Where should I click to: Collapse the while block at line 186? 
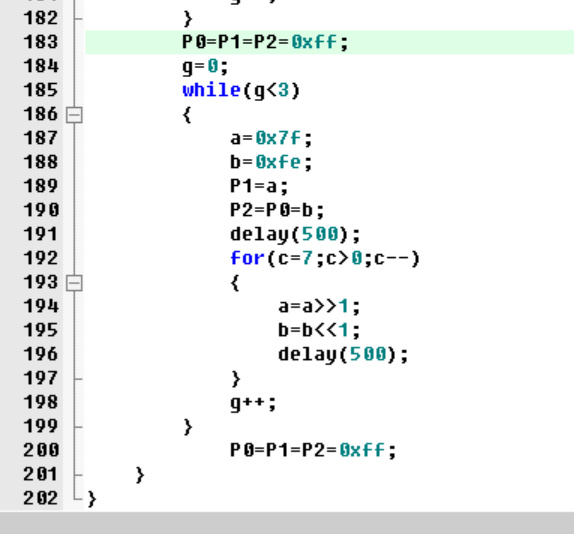[x=74, y=115]
